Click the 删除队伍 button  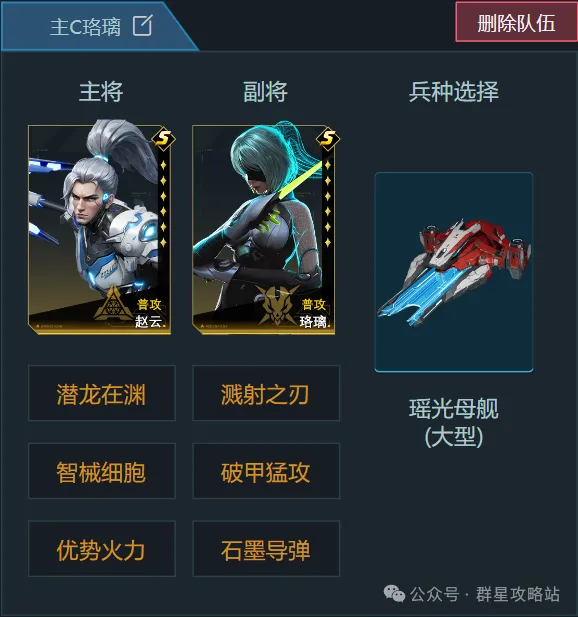[x=516, y=22]
